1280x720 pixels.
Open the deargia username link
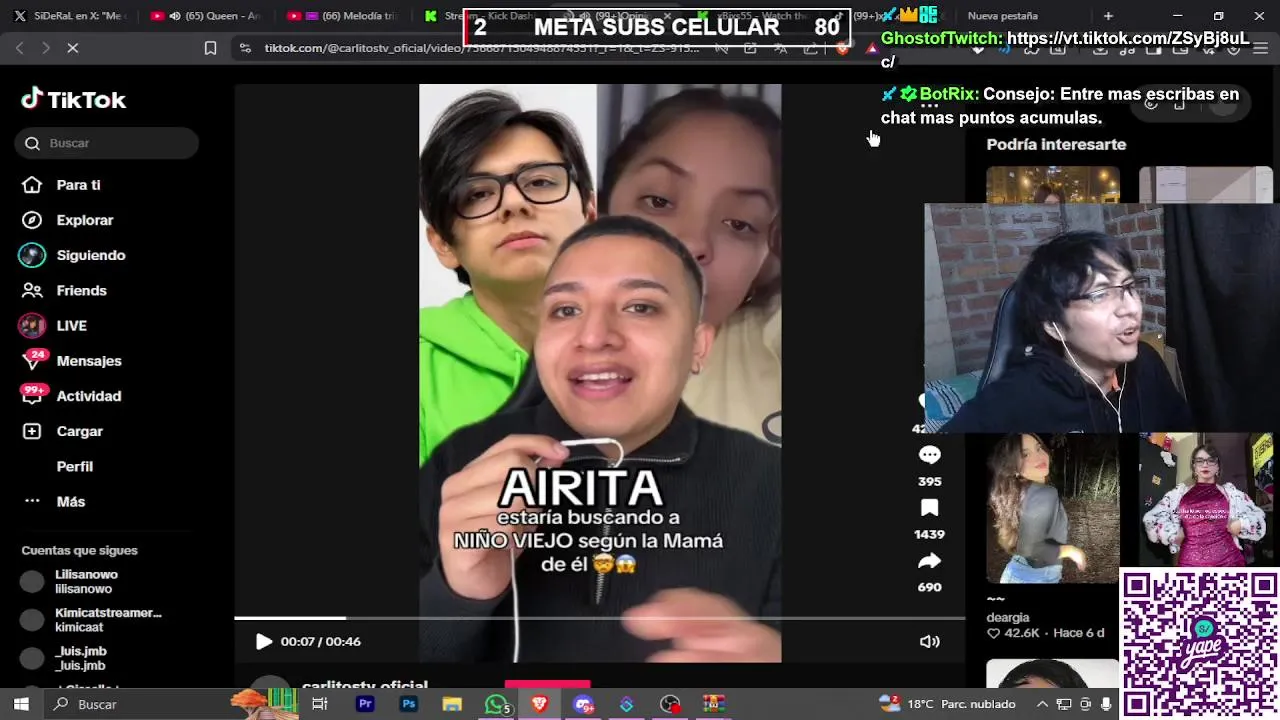pyautogui.click(x=1007, y=617)
